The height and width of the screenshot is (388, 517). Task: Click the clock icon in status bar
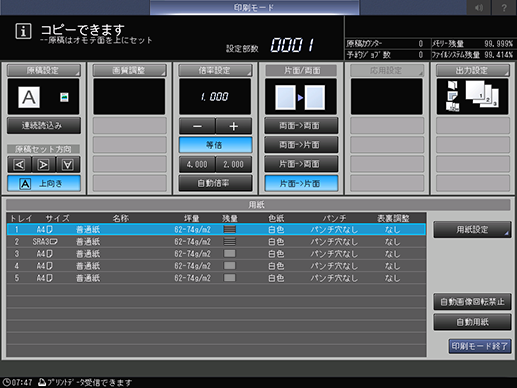pos(6,382)
